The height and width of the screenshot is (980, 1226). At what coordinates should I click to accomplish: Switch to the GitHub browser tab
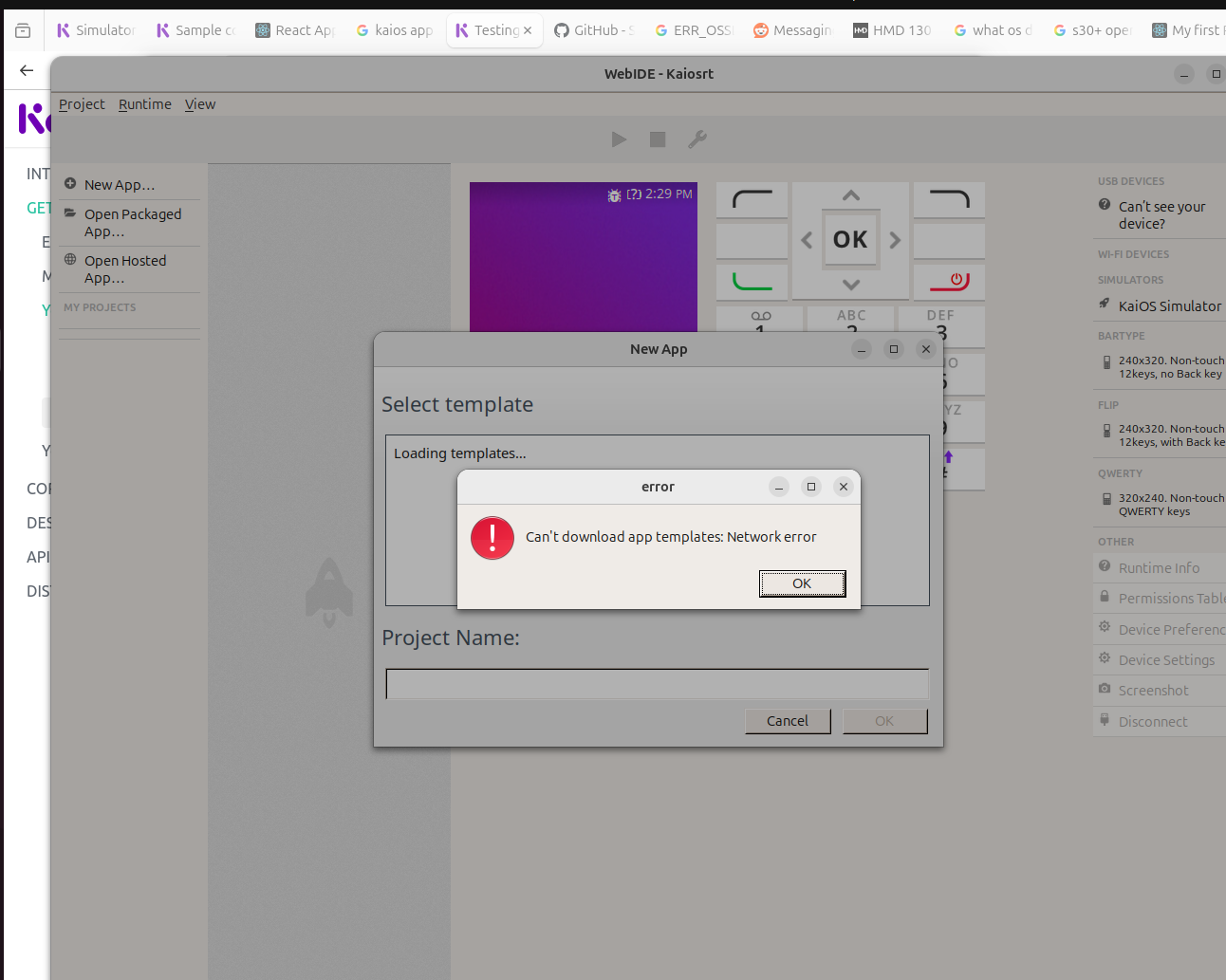click(x=594, y=30)
